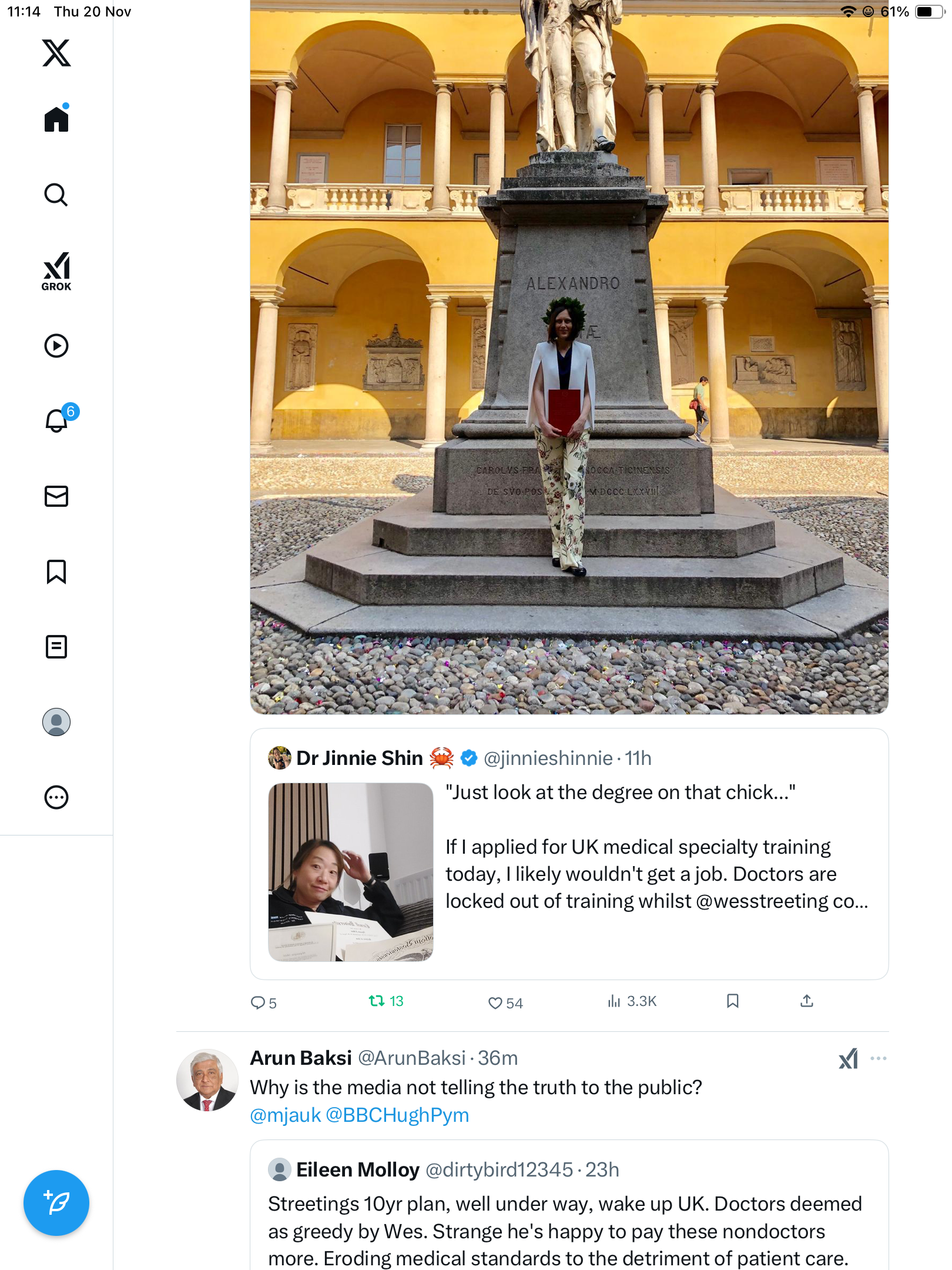Open the X logo home

tap(56, 53)
